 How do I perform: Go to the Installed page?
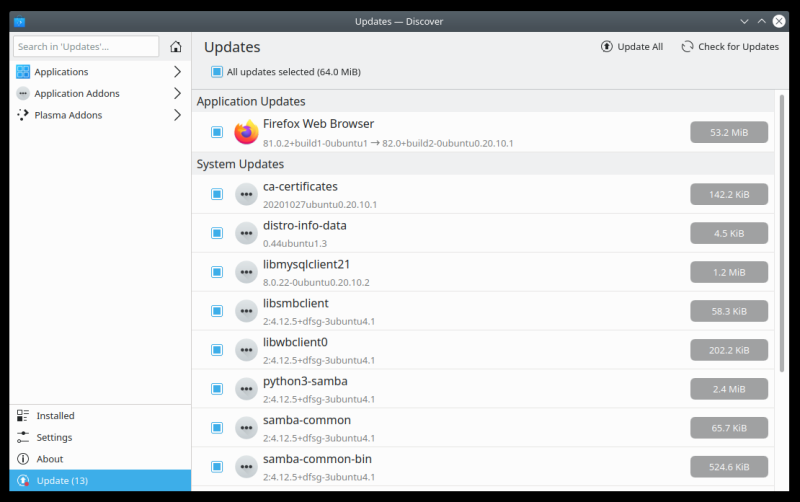point(100,415)
